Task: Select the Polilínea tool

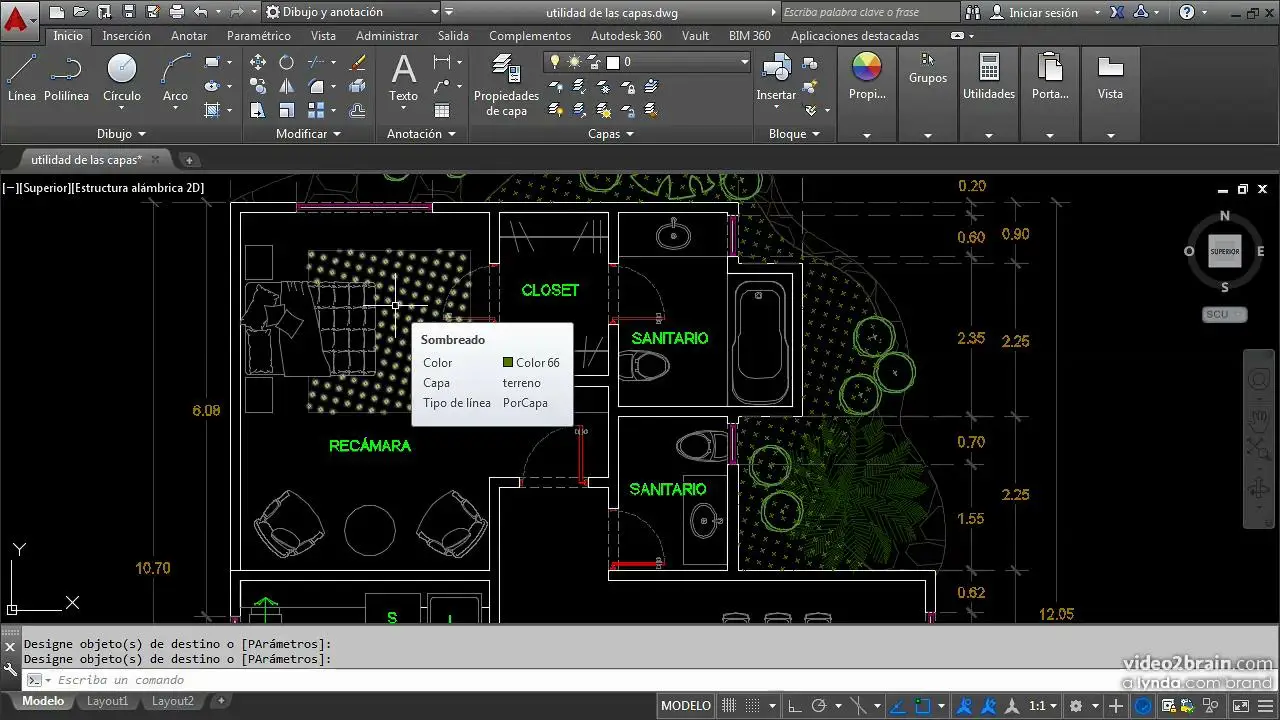Action: coord(66,78)
